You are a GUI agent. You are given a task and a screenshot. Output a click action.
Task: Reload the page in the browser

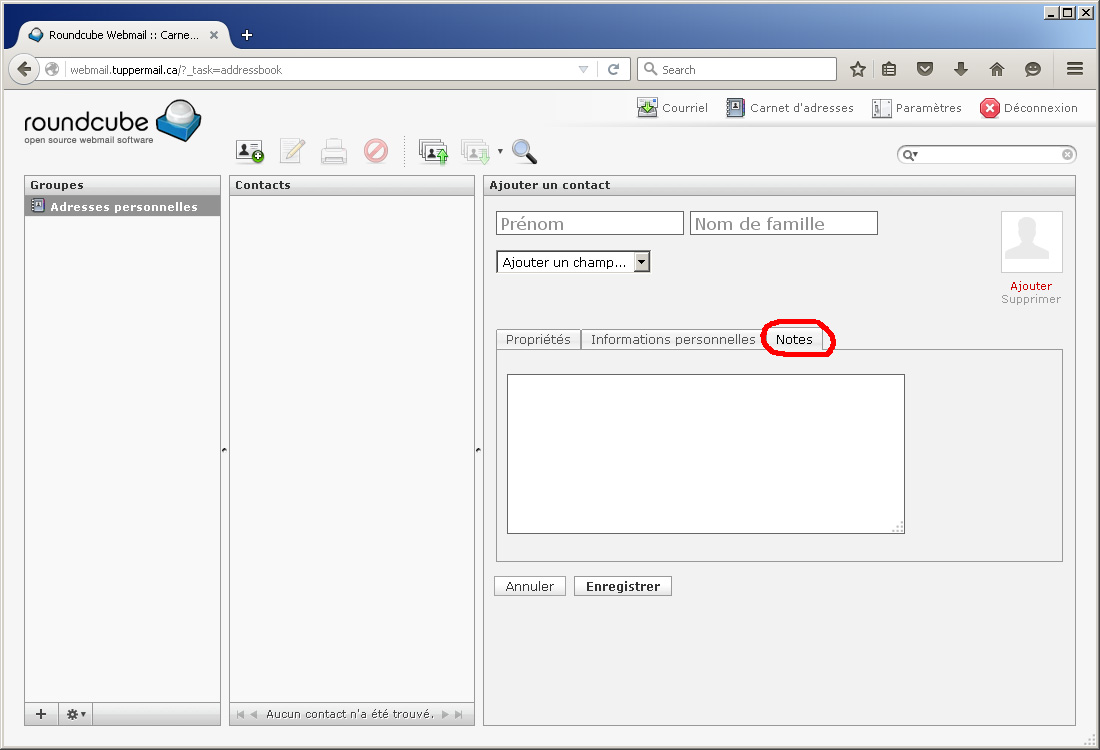pos(613,69)
